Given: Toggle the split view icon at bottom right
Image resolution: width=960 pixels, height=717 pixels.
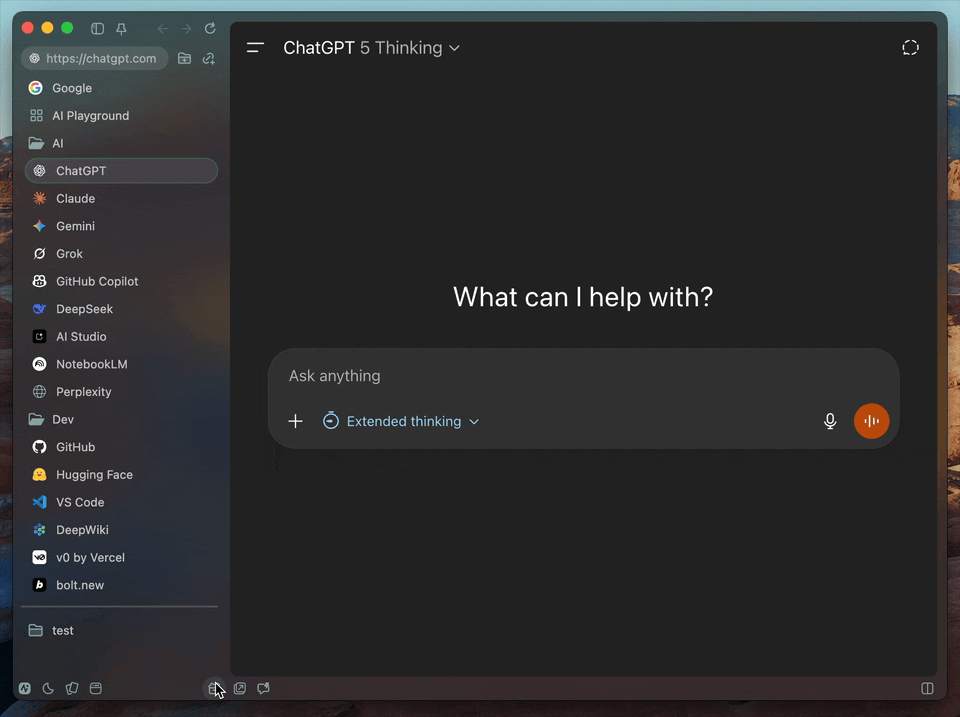Looking at the screenshot, I should pyautogui.click(x=928, y=688).
